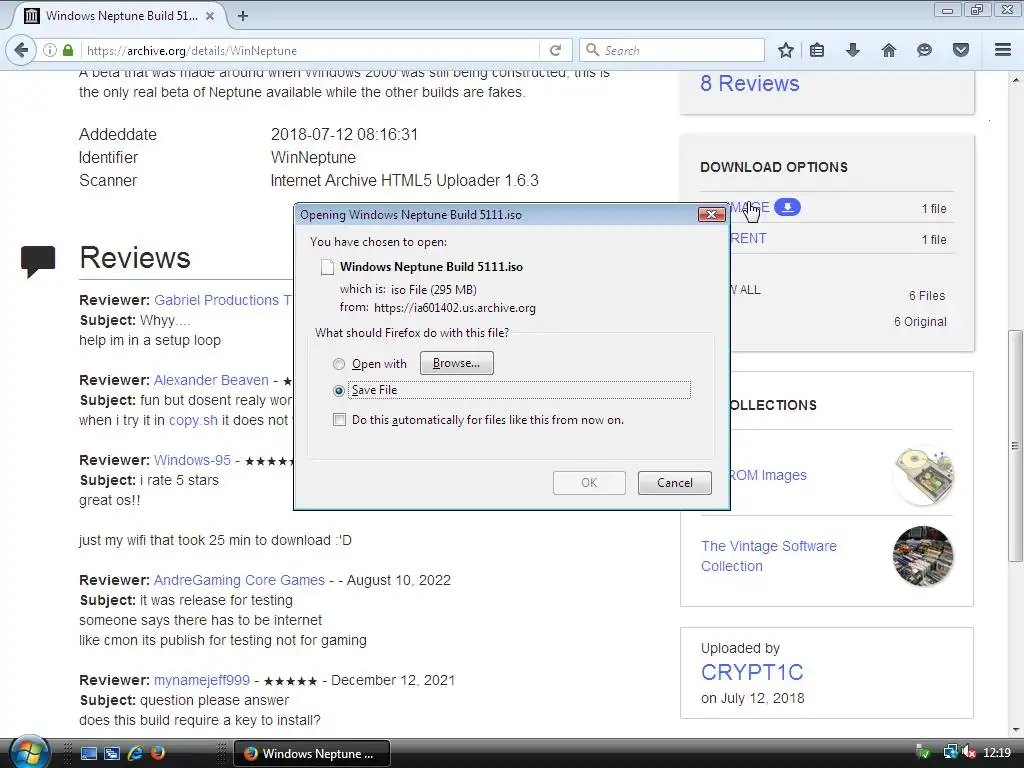The width and height of the screenshot is (1024, 768).
Task: Open reviewer Windows-95 profile link
Action: (x=192, y=460)
